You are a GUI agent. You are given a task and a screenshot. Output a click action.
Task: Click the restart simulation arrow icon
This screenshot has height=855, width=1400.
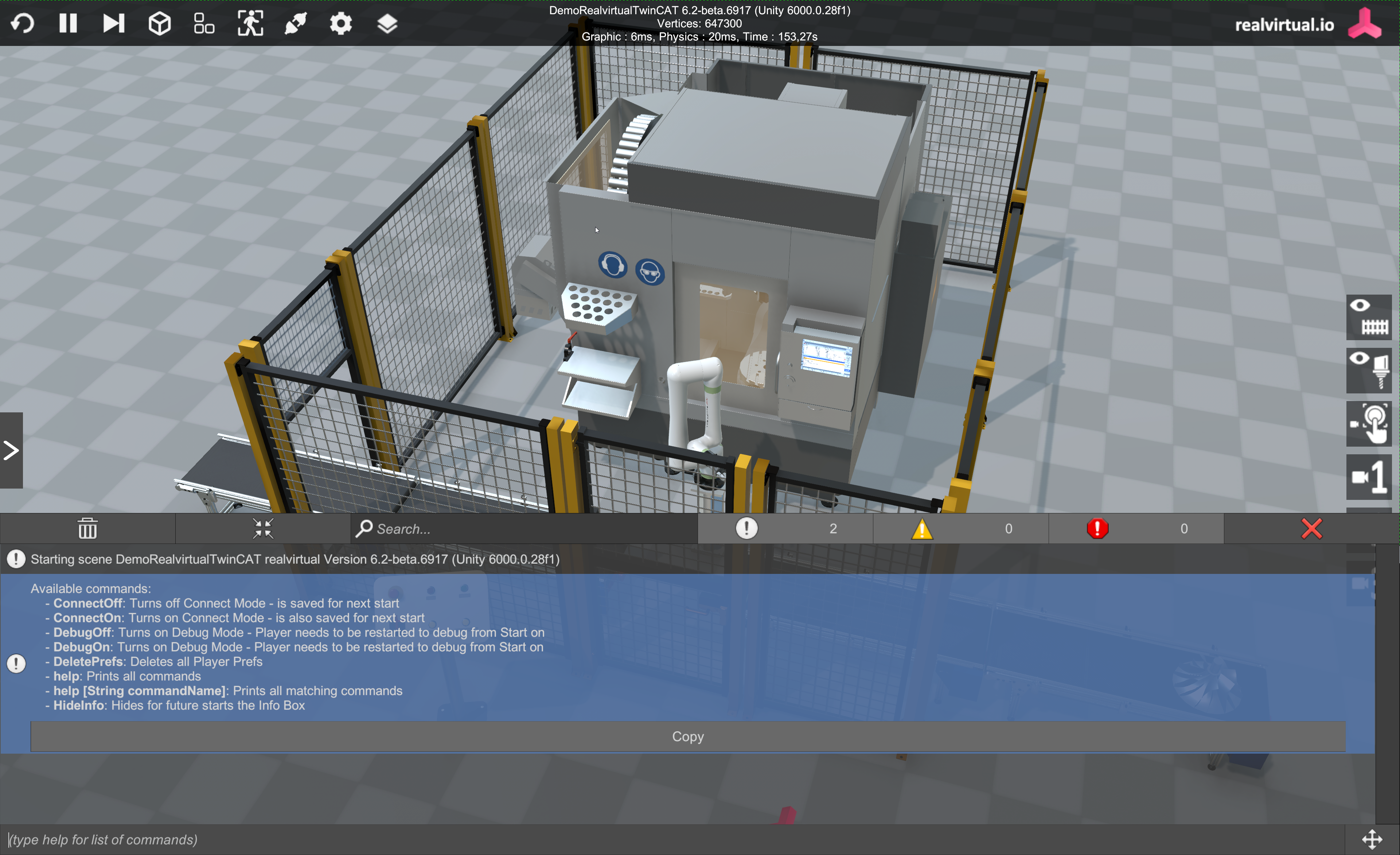pyautogui.click(x=23, y=23)
